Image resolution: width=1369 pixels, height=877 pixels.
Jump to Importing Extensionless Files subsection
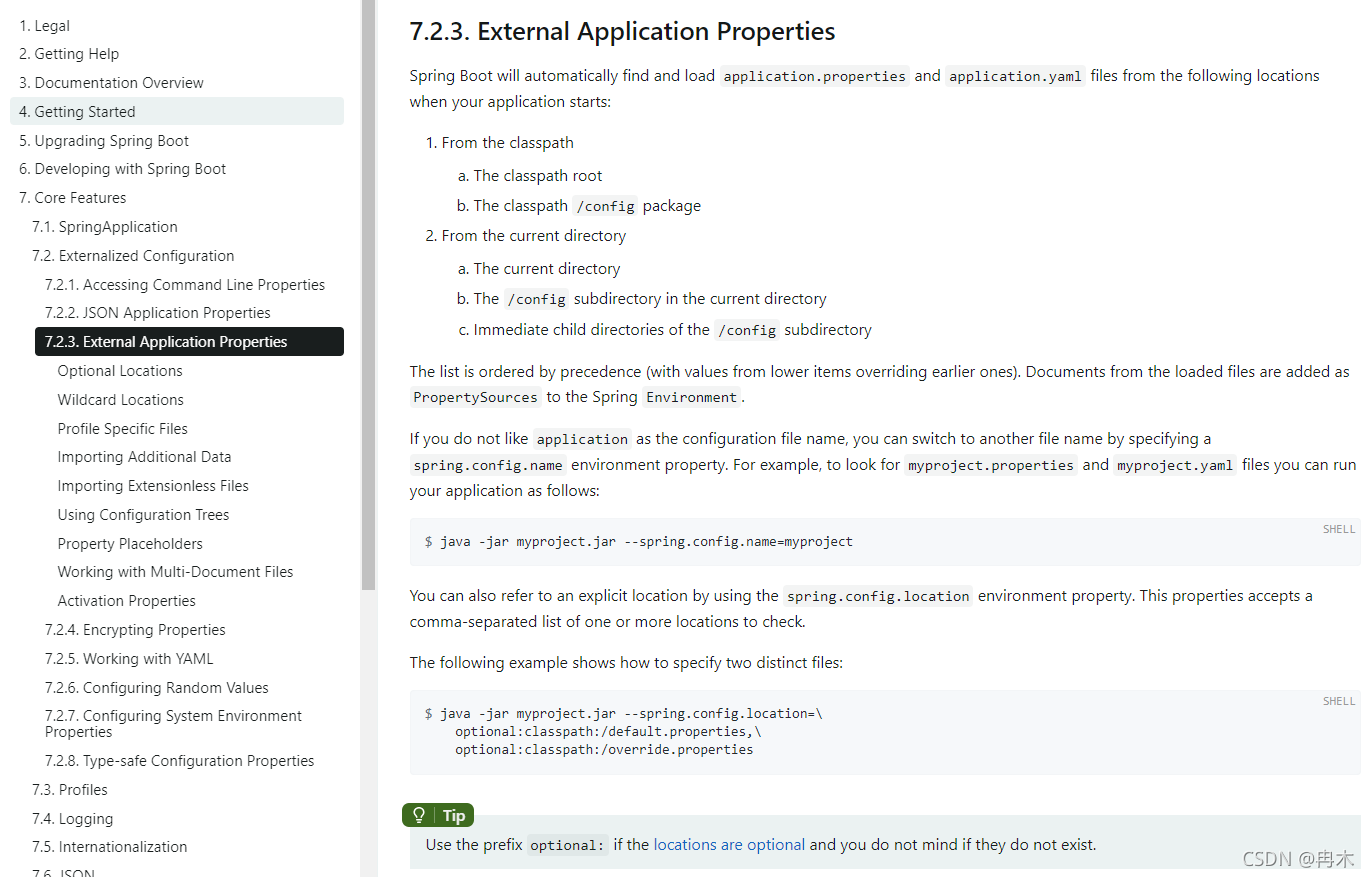coord(153,486)
